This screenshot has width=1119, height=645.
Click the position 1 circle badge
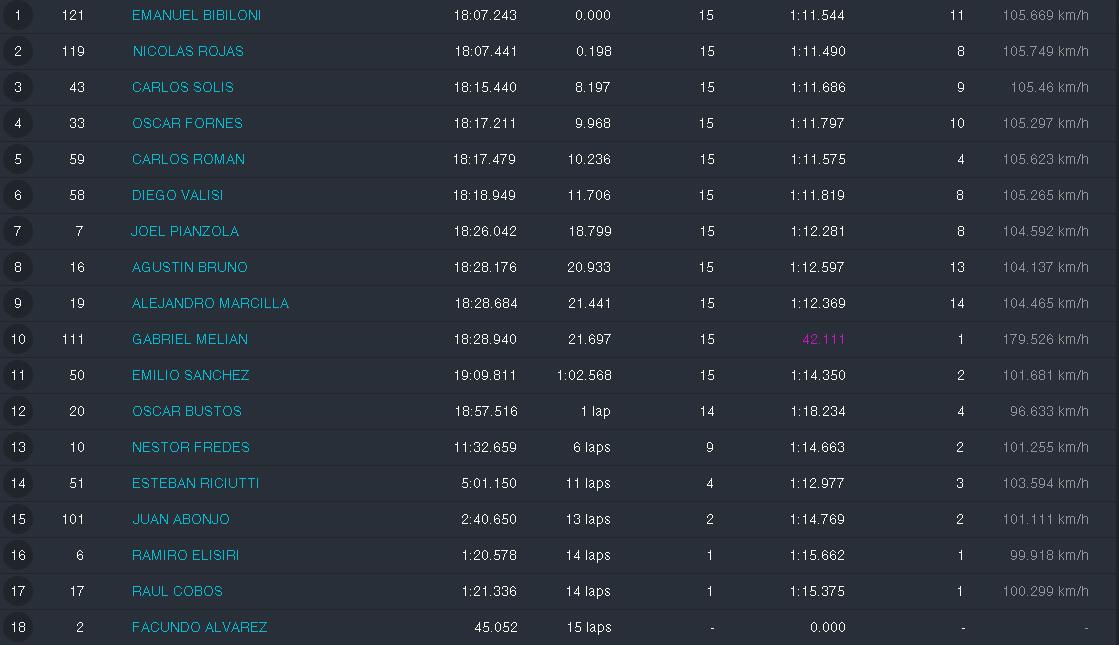[17, 15]
